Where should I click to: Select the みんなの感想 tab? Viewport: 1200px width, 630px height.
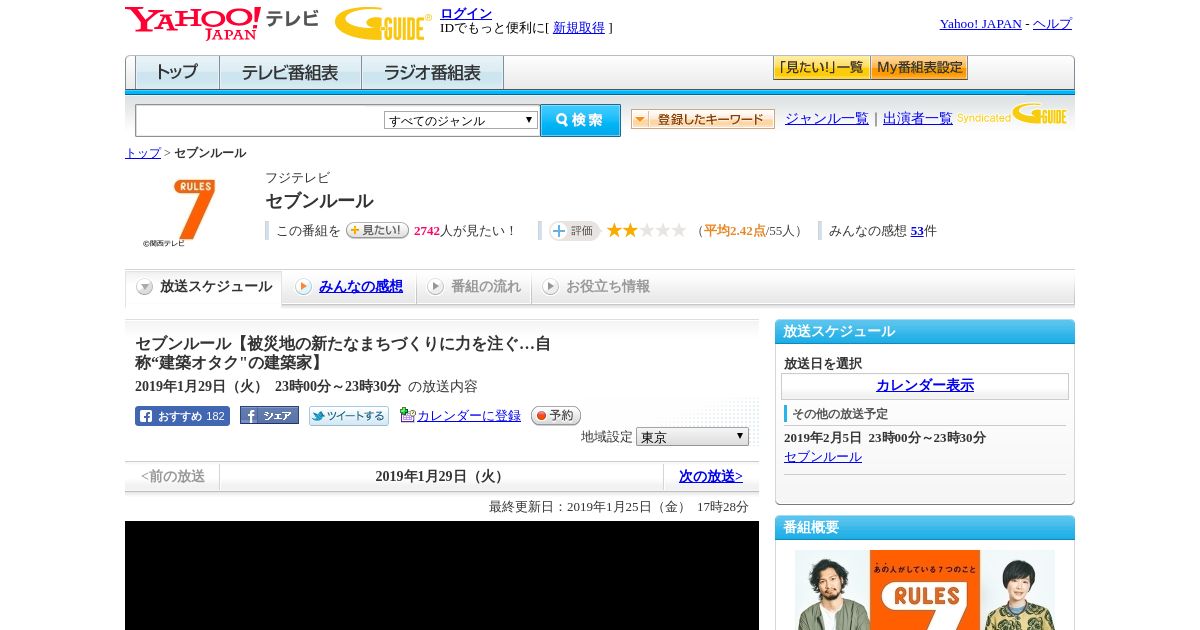pyautogui.click(x=361, y=287)
